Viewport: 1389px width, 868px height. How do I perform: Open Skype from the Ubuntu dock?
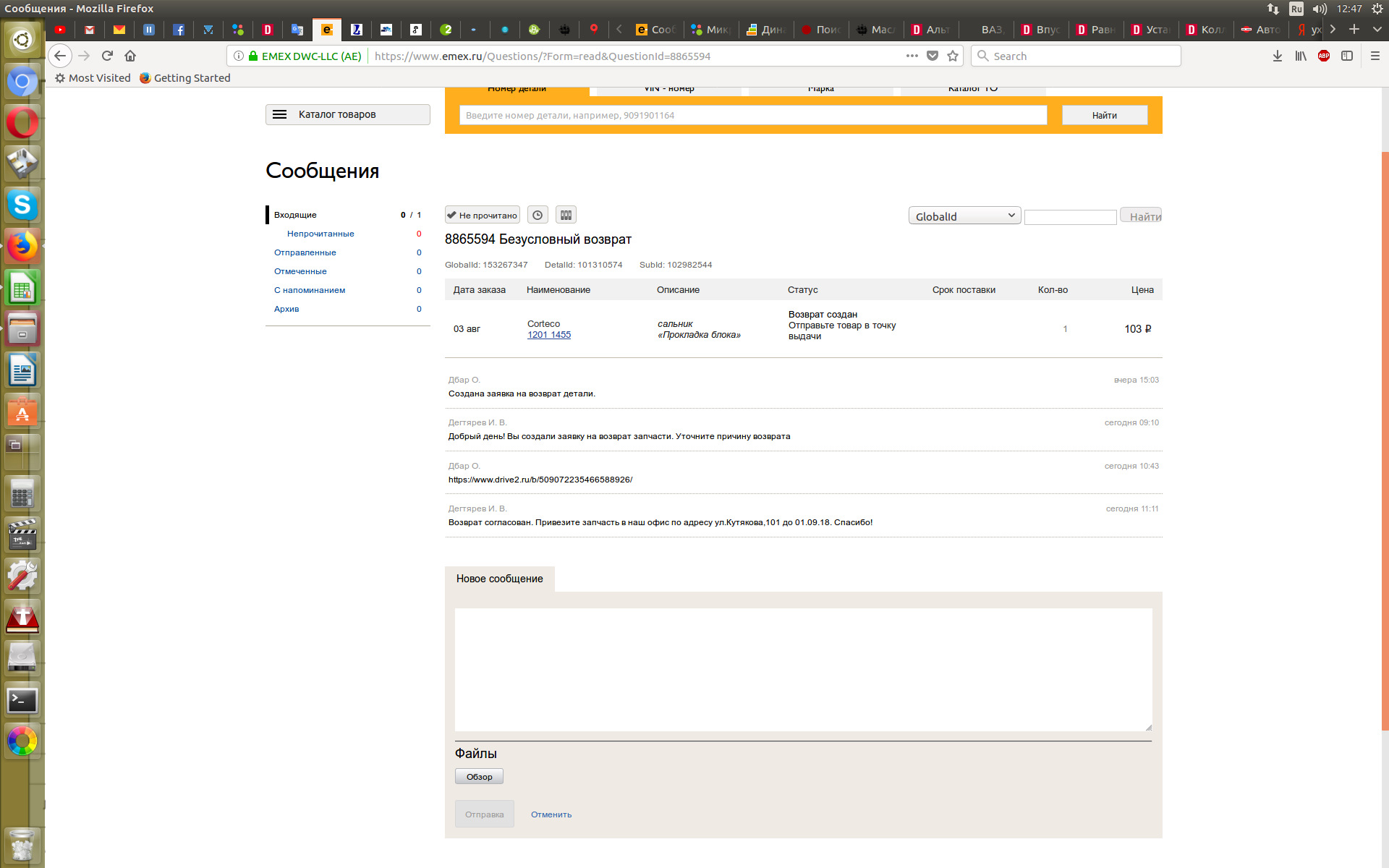22,205
